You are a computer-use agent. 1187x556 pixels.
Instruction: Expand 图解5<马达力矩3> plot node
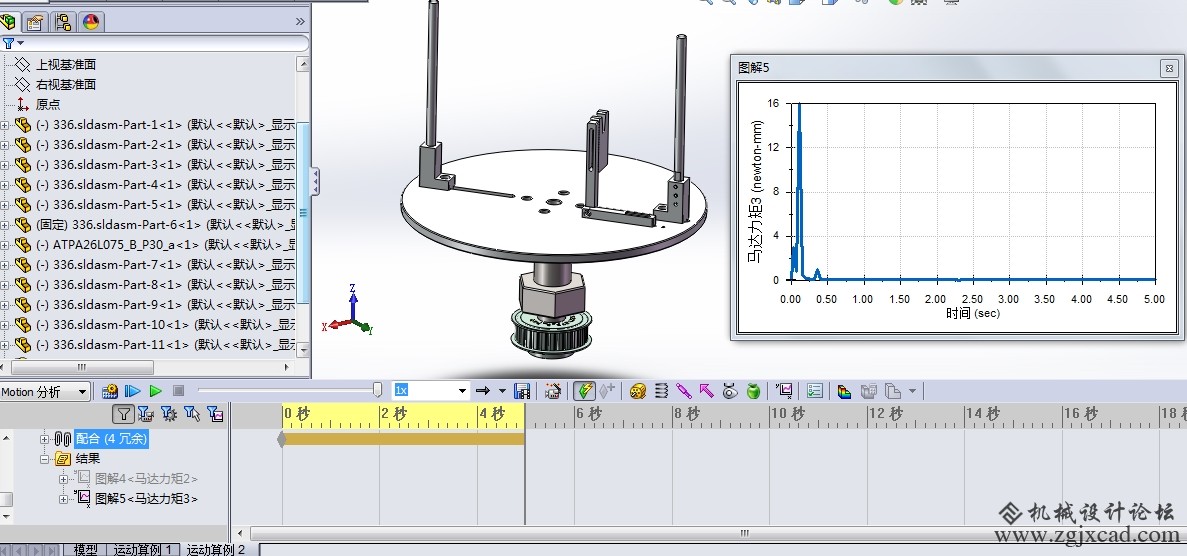coord(64,499)
